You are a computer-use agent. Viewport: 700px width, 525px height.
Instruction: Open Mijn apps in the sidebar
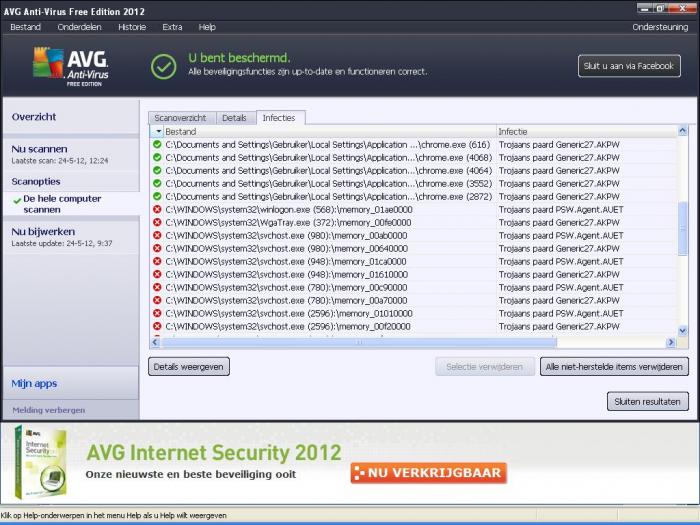[34, 383]
